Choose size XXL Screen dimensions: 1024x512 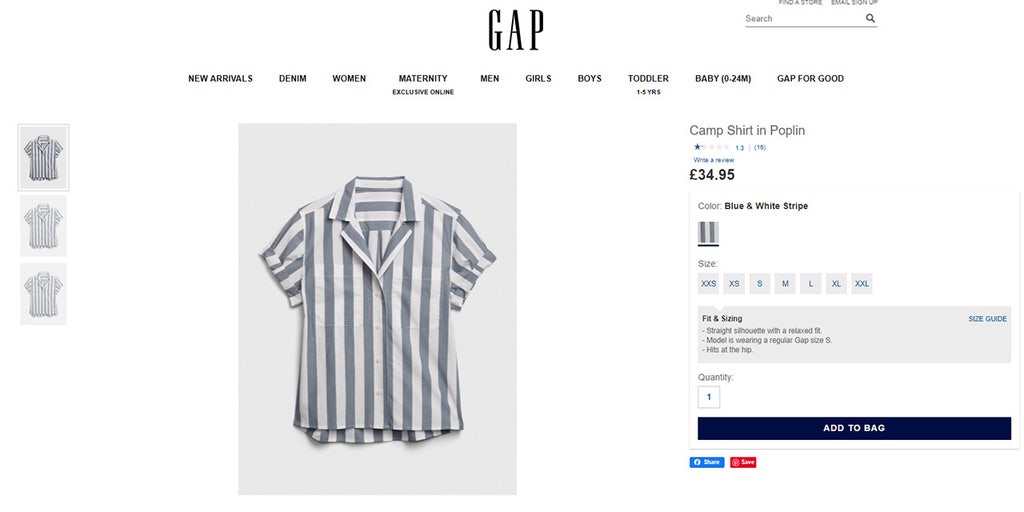862,284
